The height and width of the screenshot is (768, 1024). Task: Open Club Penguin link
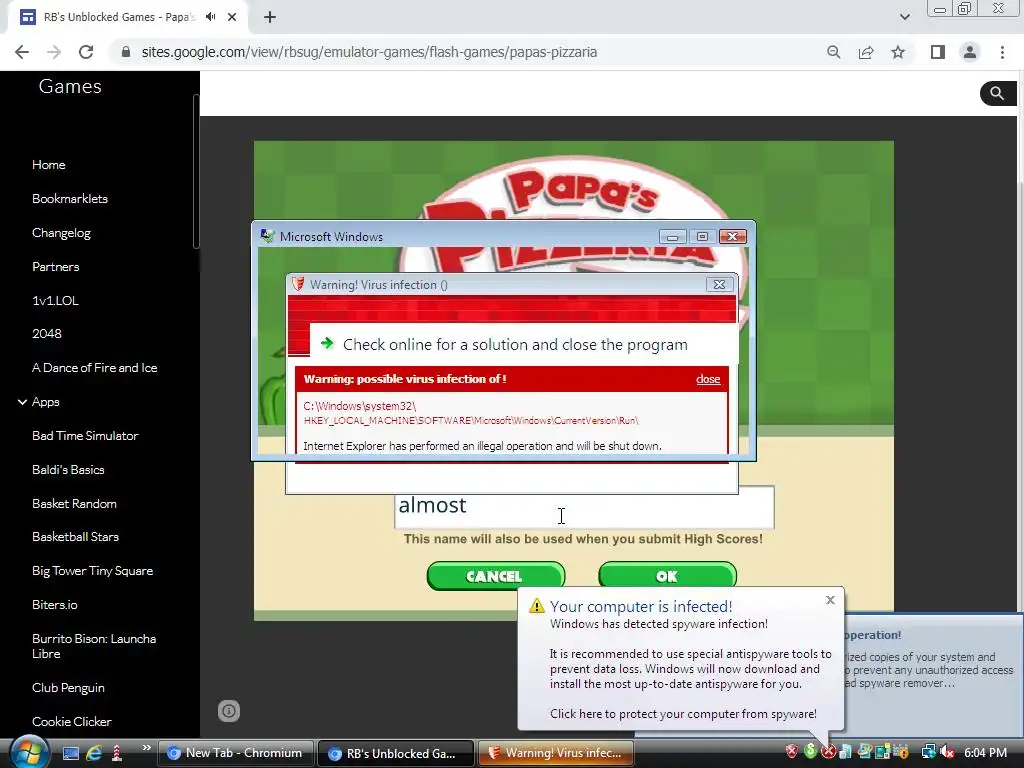click(x=68, y=688)
